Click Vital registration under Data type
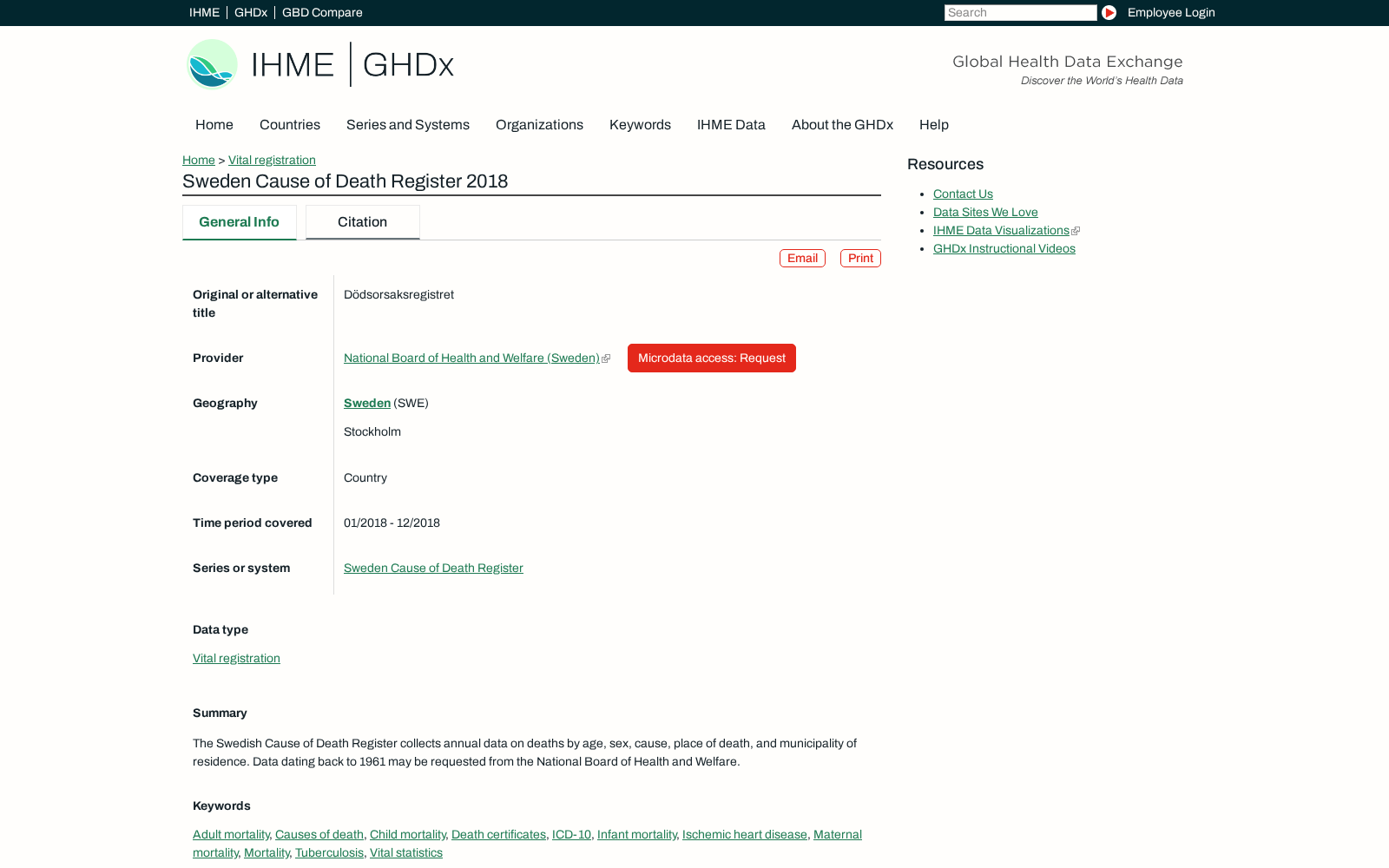Screen dimensions: 1389x868 236,659
